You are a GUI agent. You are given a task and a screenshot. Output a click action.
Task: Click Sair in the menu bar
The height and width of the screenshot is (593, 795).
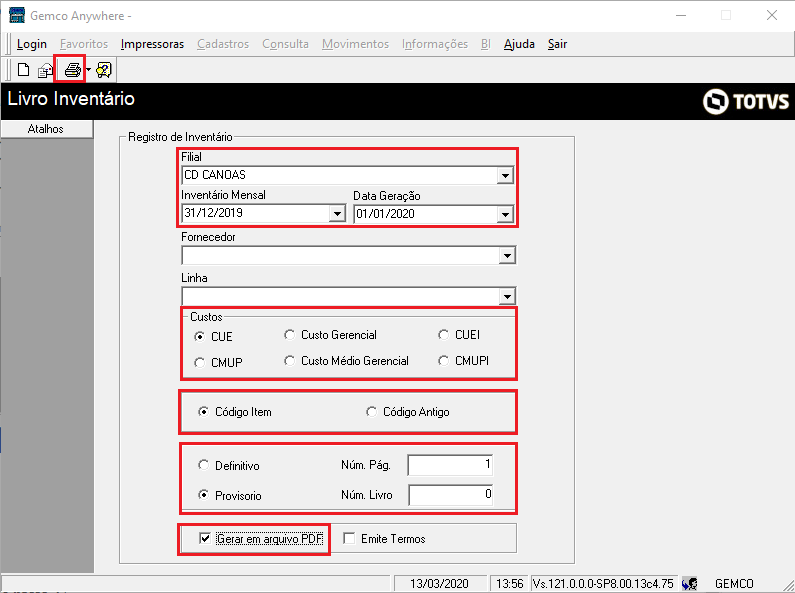pos(557,44)
